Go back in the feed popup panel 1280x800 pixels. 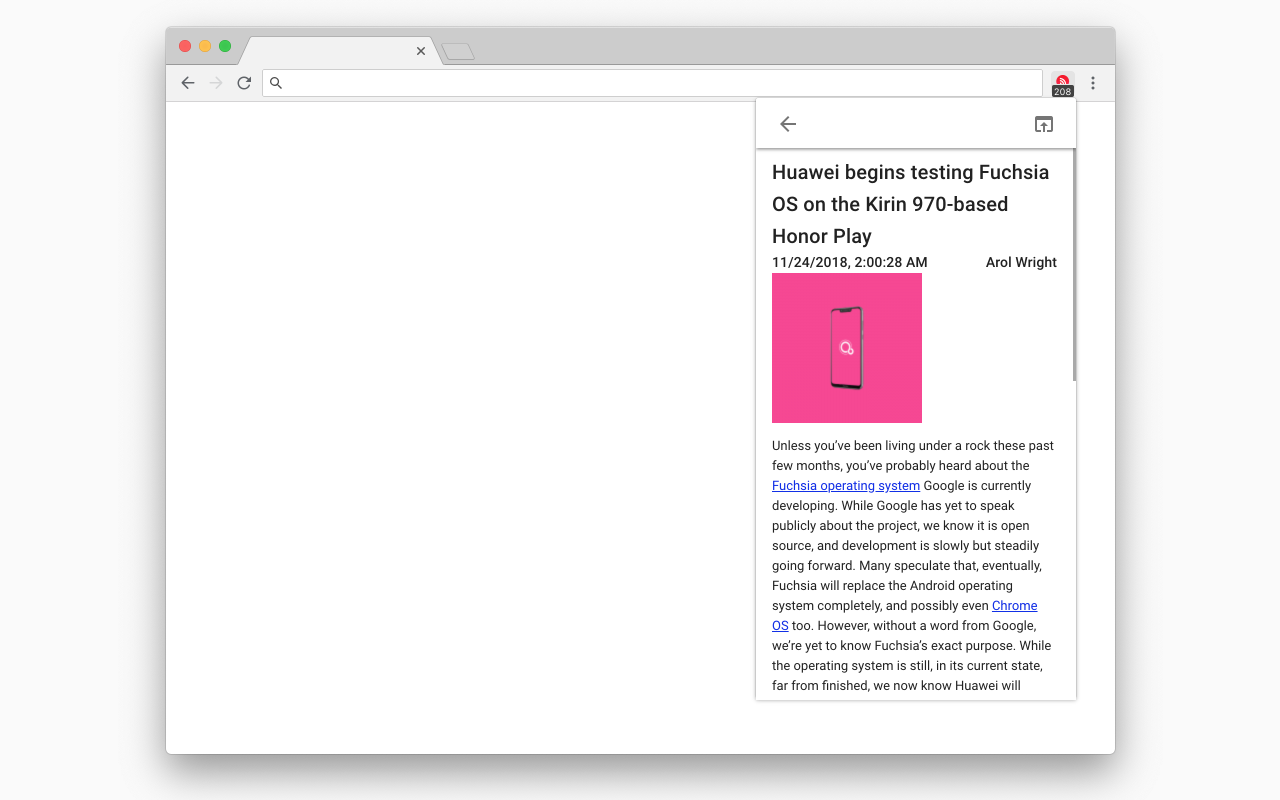pyautogui.click(x=788, y=124)
